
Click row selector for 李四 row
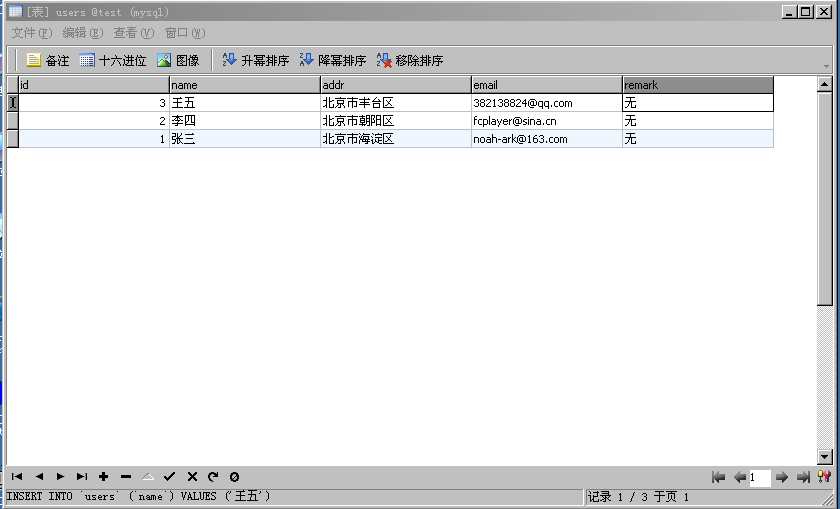pyautogui.click(x=12, y=121)
